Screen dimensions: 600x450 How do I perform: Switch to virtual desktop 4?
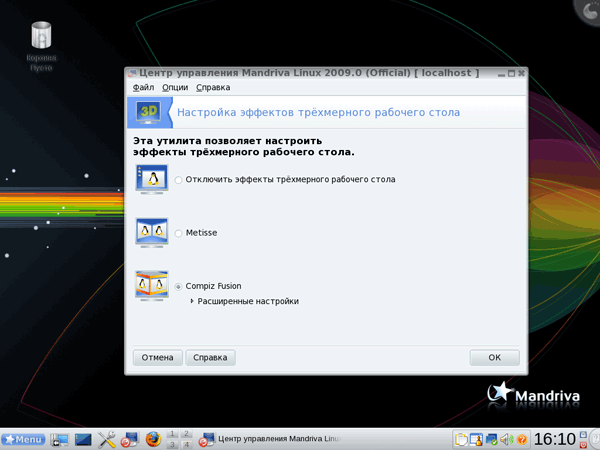click(186, 444)
